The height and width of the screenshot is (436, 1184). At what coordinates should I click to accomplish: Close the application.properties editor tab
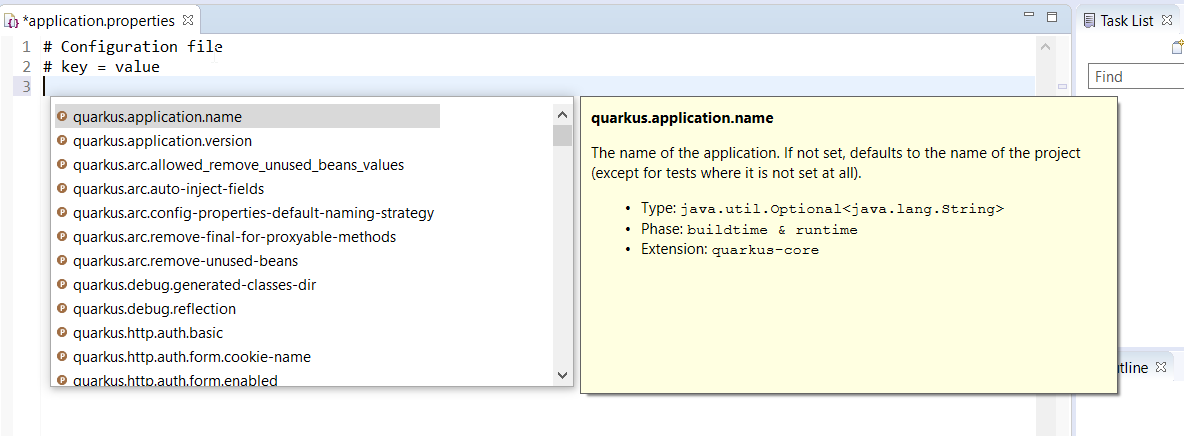(x=189, y=20)
